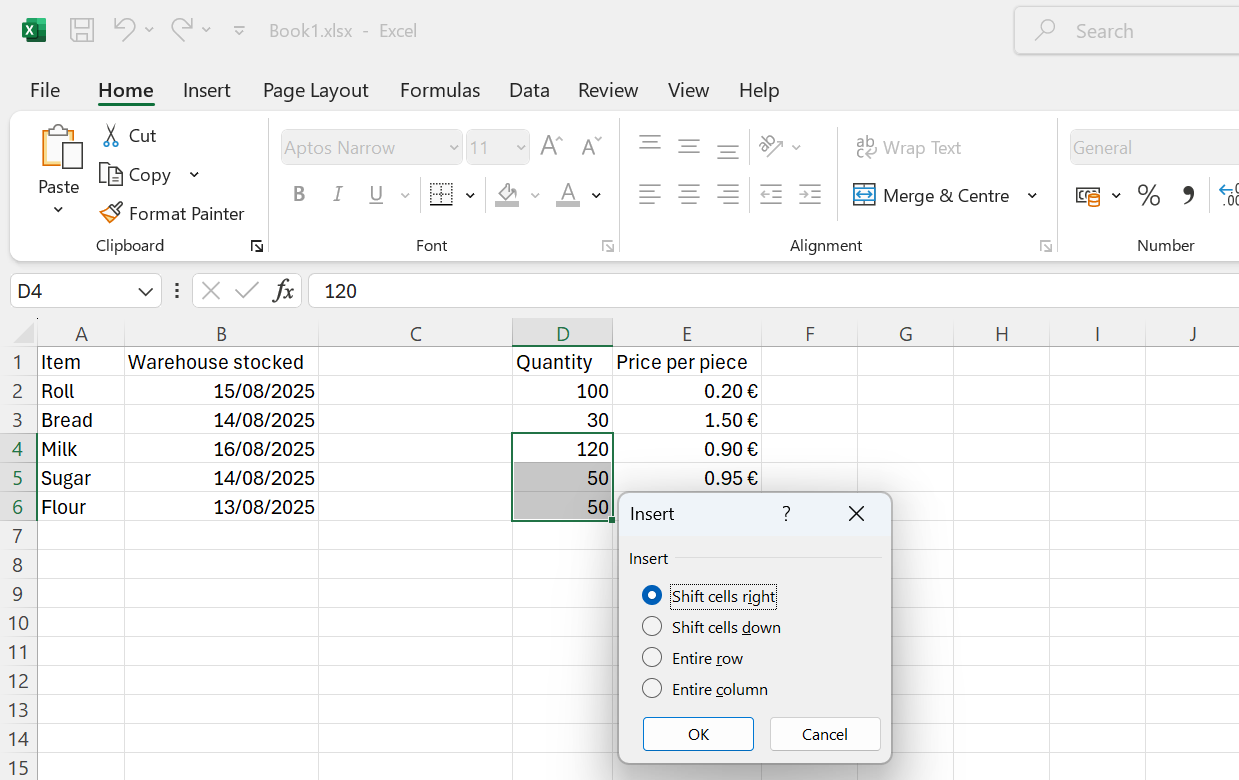The image size is (1239, 780).
Task: Open the Help tab
Action: tap(759, 90)
